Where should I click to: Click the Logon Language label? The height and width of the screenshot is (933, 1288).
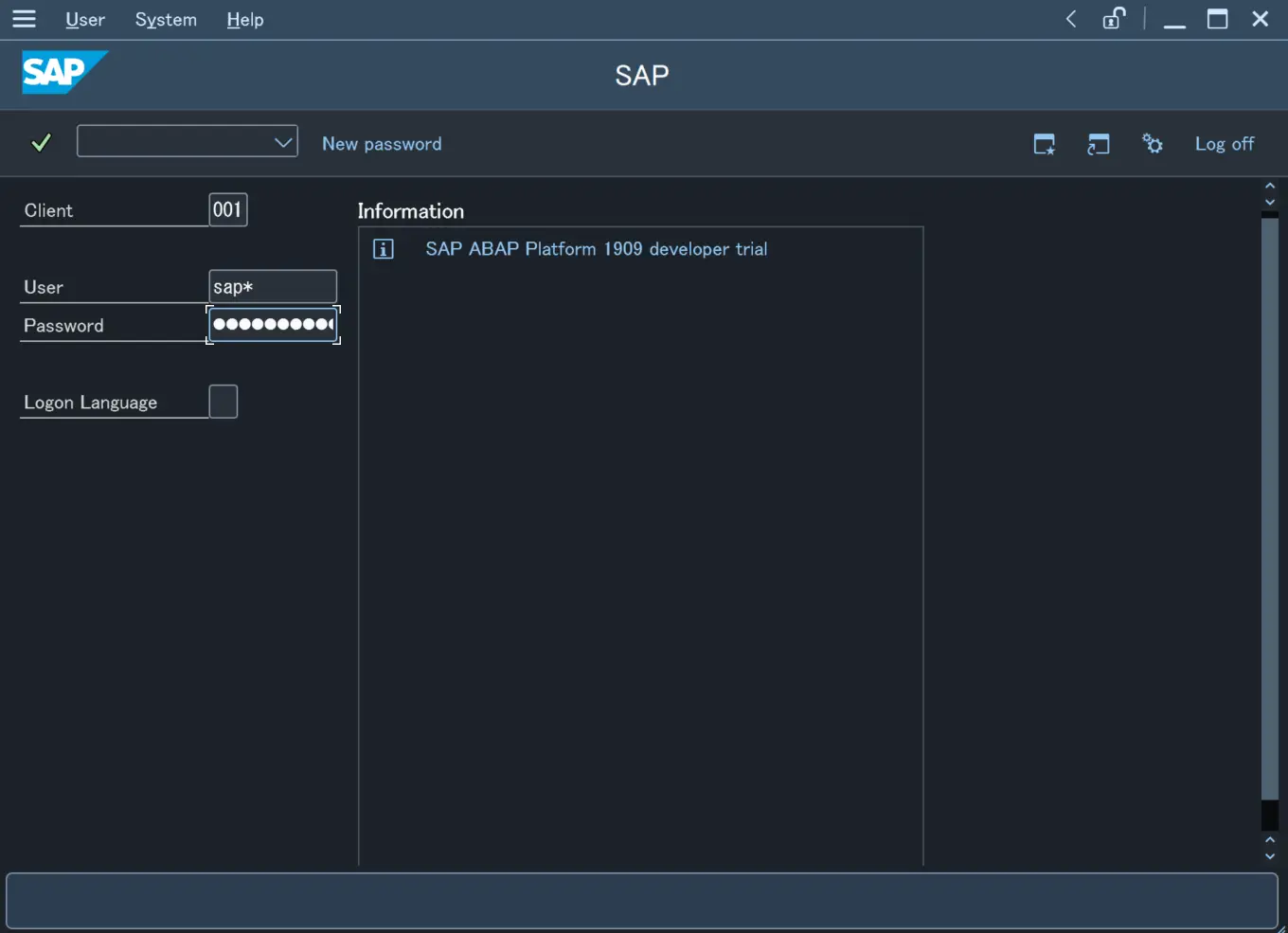91,403
